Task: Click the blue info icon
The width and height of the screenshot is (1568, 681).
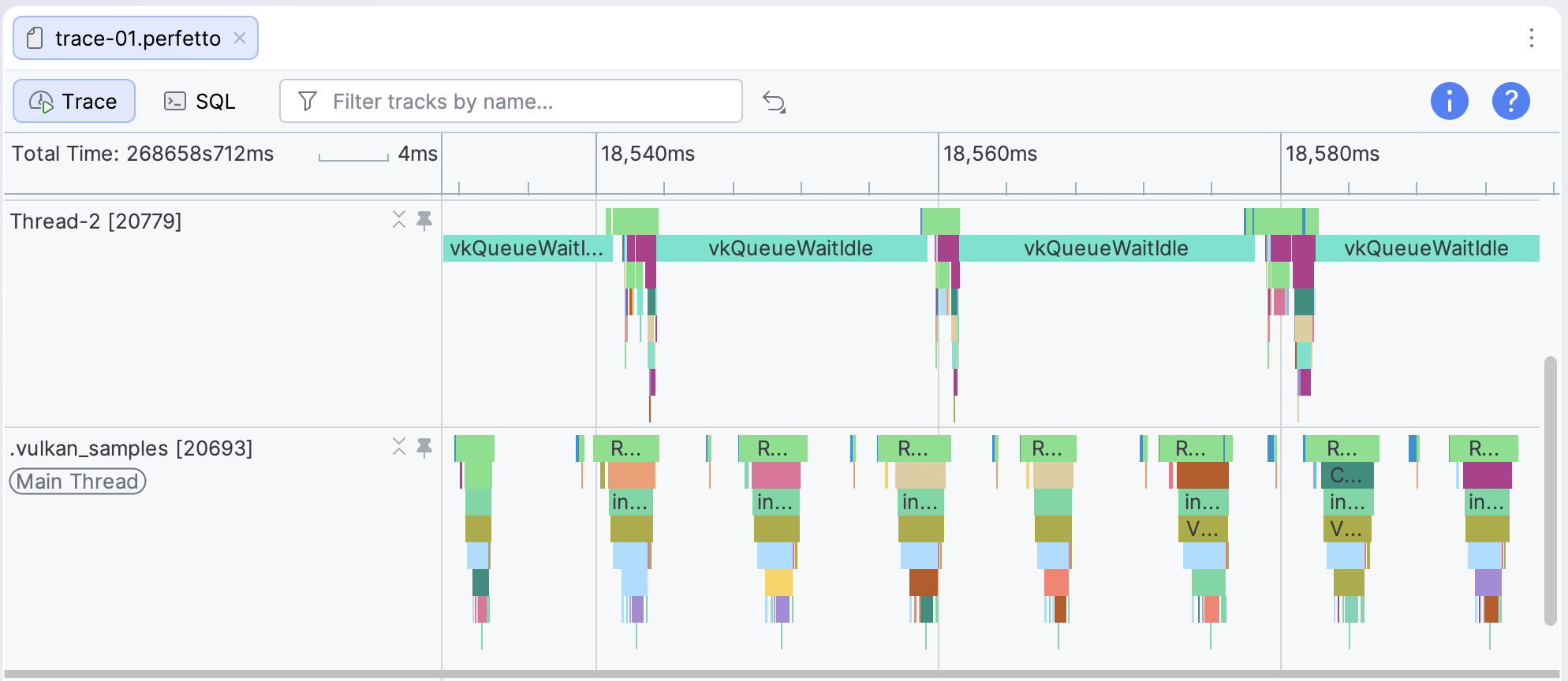Action: coord(1449,101)
